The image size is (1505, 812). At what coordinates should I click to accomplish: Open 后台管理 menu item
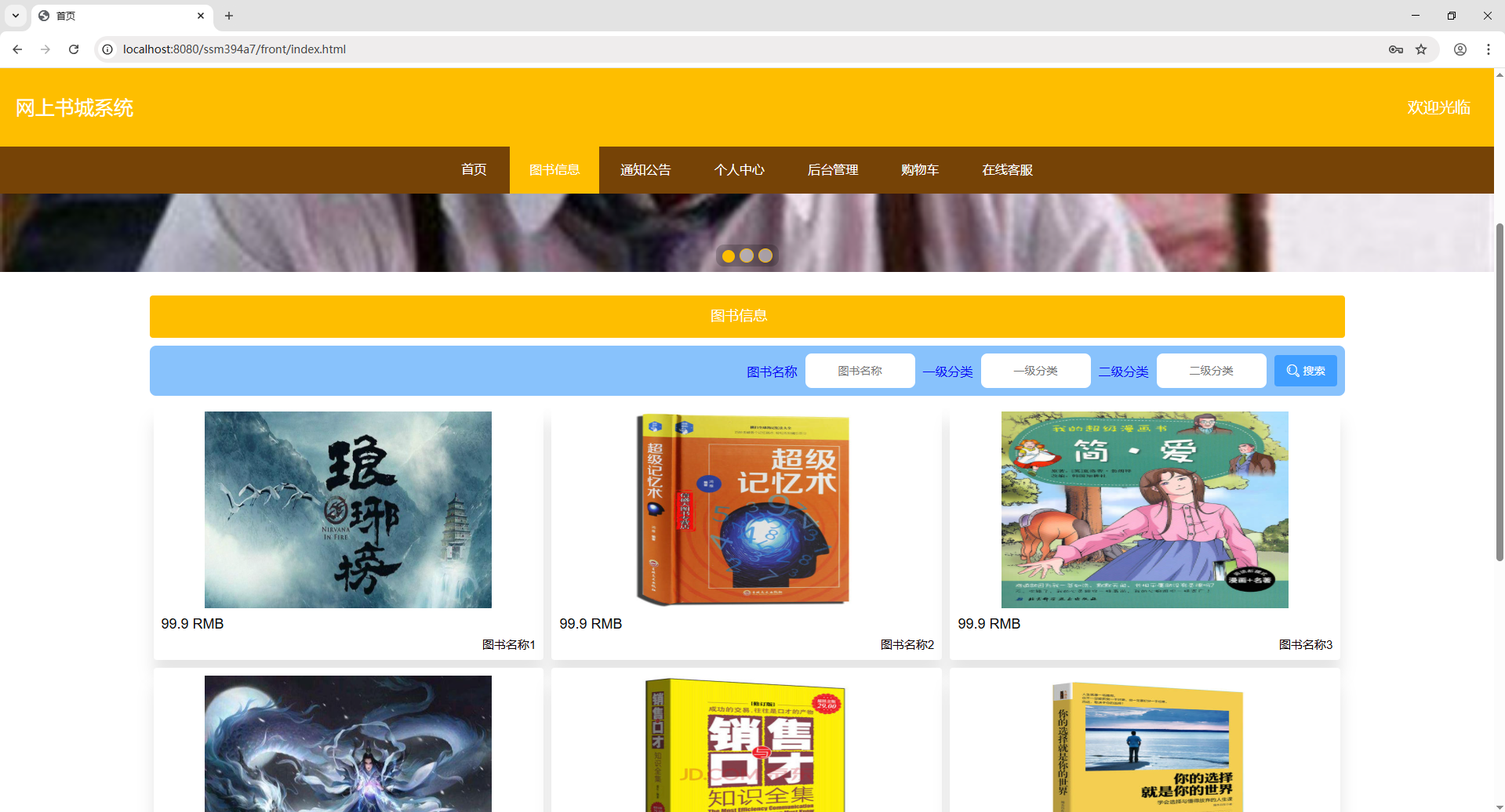pyautogui.click(x=833, y=170)
